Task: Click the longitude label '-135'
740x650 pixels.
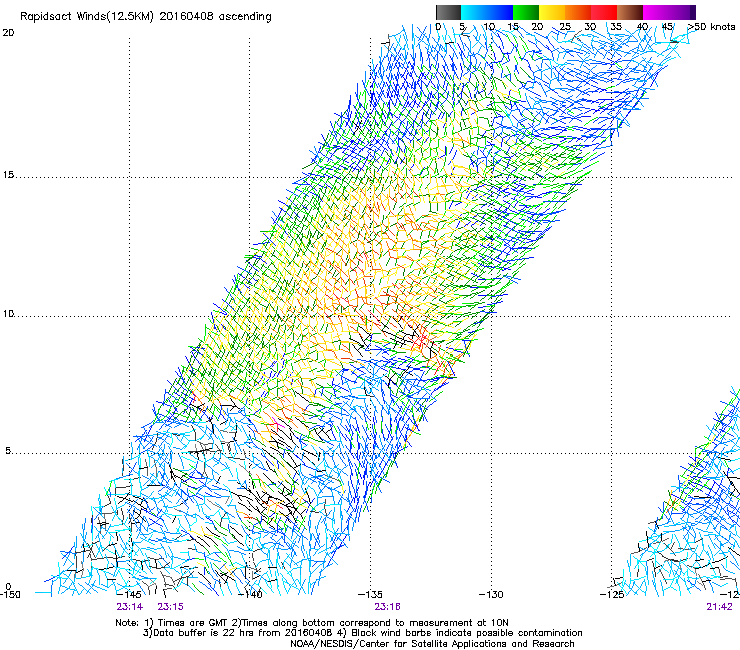Action: pos(370,595)
